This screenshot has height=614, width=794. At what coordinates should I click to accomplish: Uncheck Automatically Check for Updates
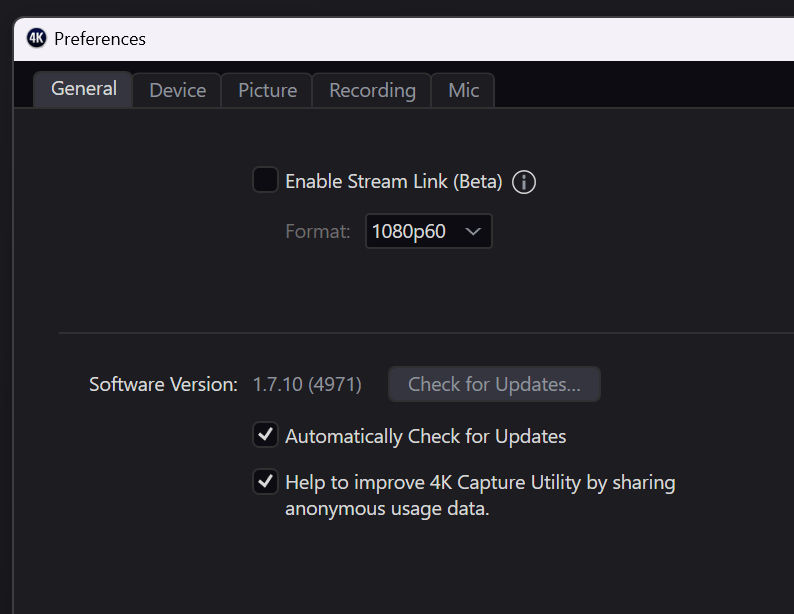pyautogui.click(x=265, y=435)
